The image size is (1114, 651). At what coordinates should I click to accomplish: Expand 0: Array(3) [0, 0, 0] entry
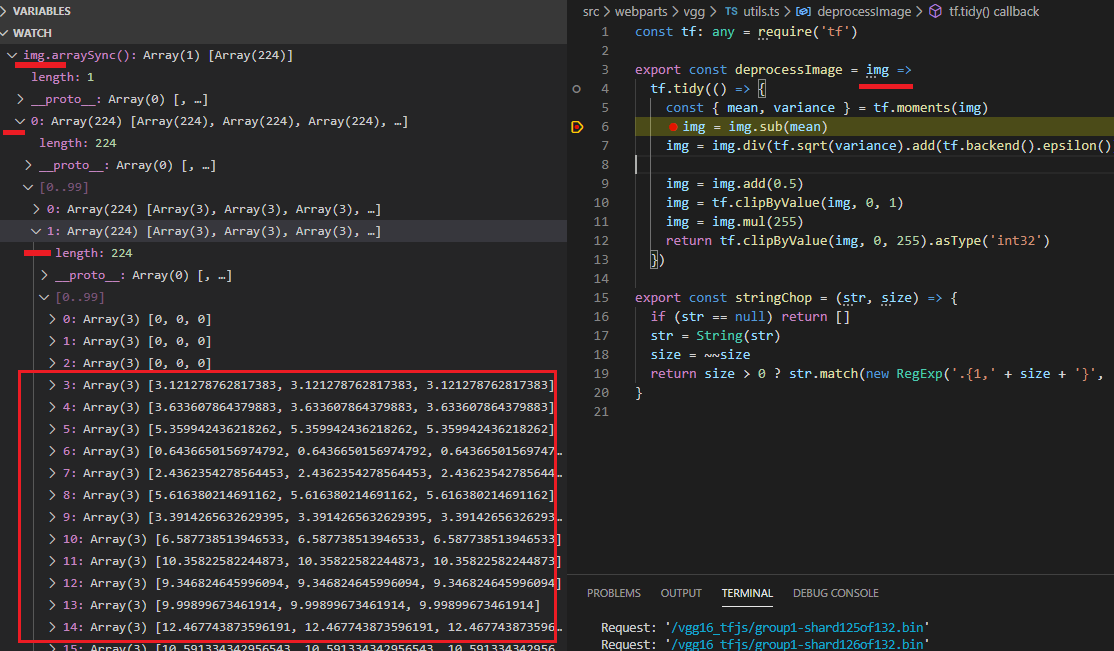pos(53,319)
